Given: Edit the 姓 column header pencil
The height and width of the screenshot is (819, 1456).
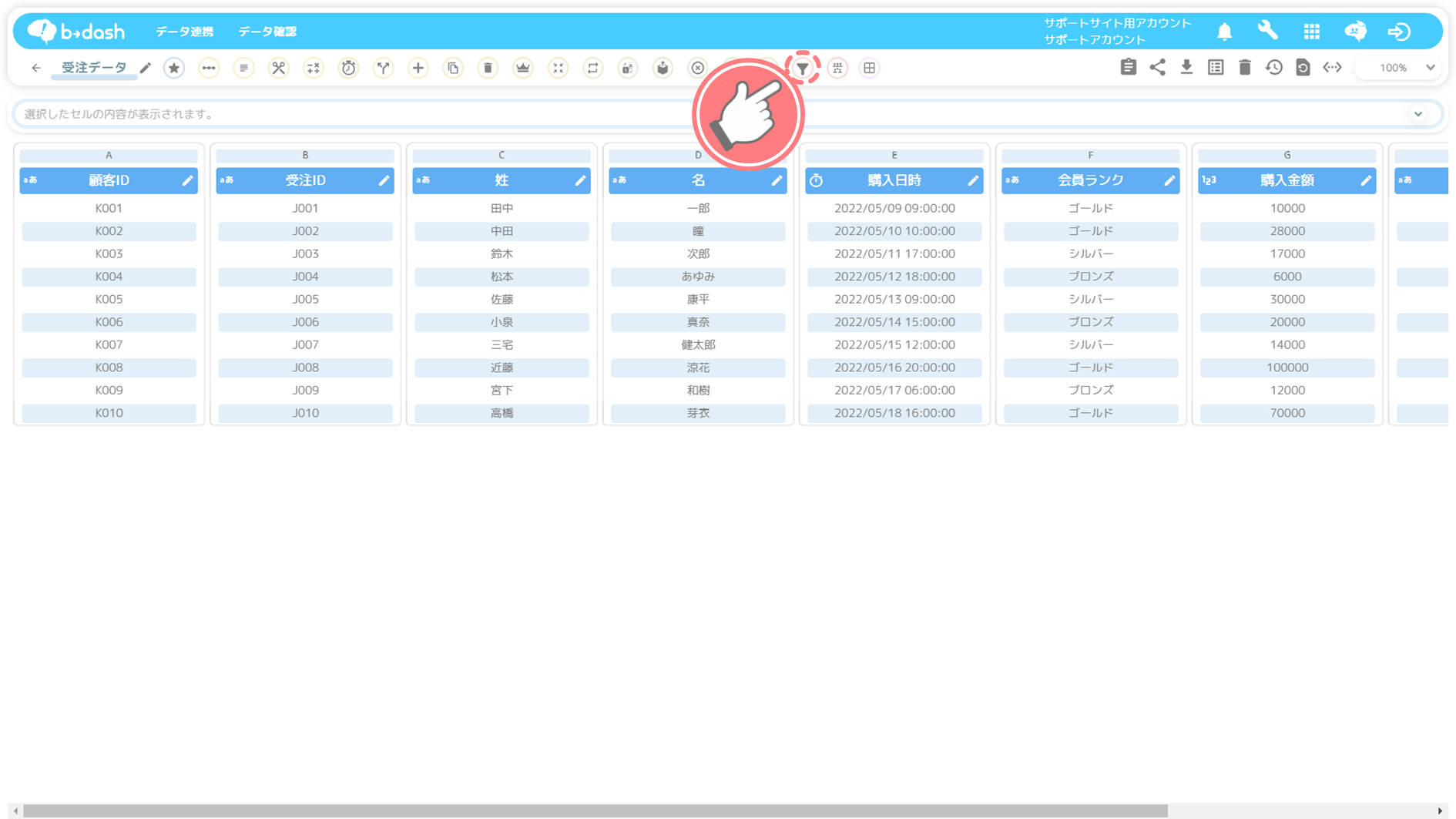Looking at the screenshot, I should 580,180.
